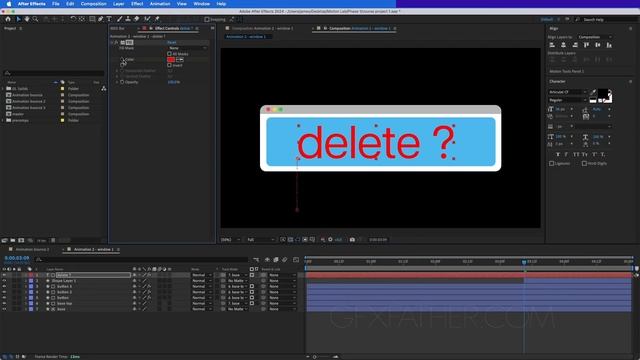Align layers vertical center

pos(598,45)
